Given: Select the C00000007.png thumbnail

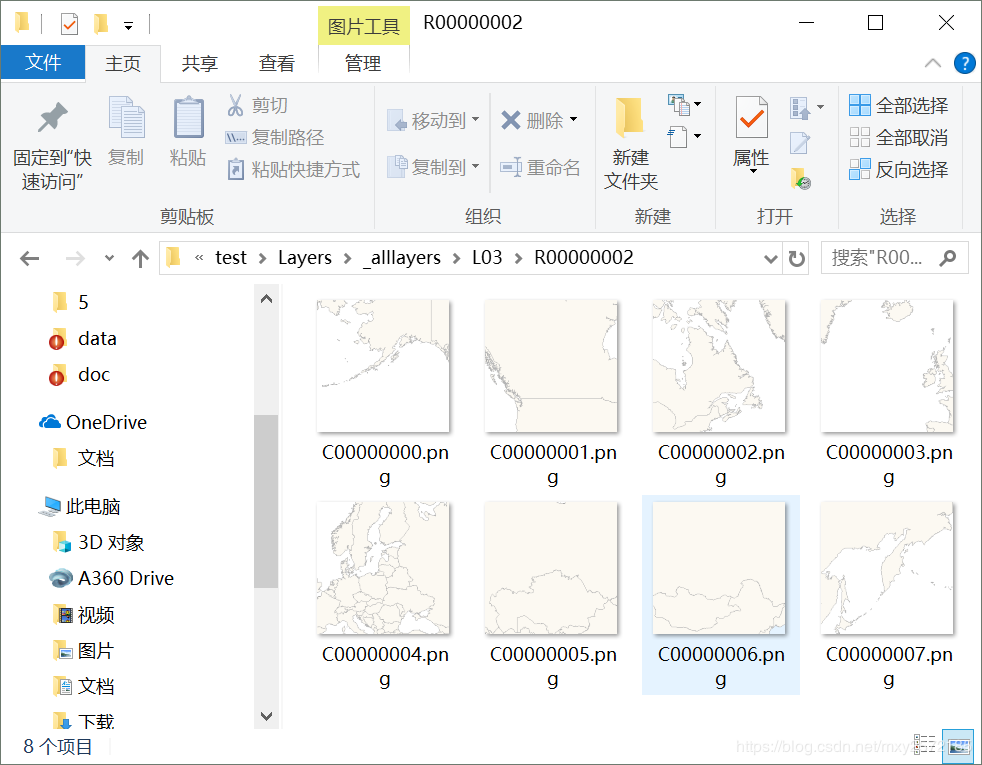Looking at the screenshot, I should (x=887, y=565).
